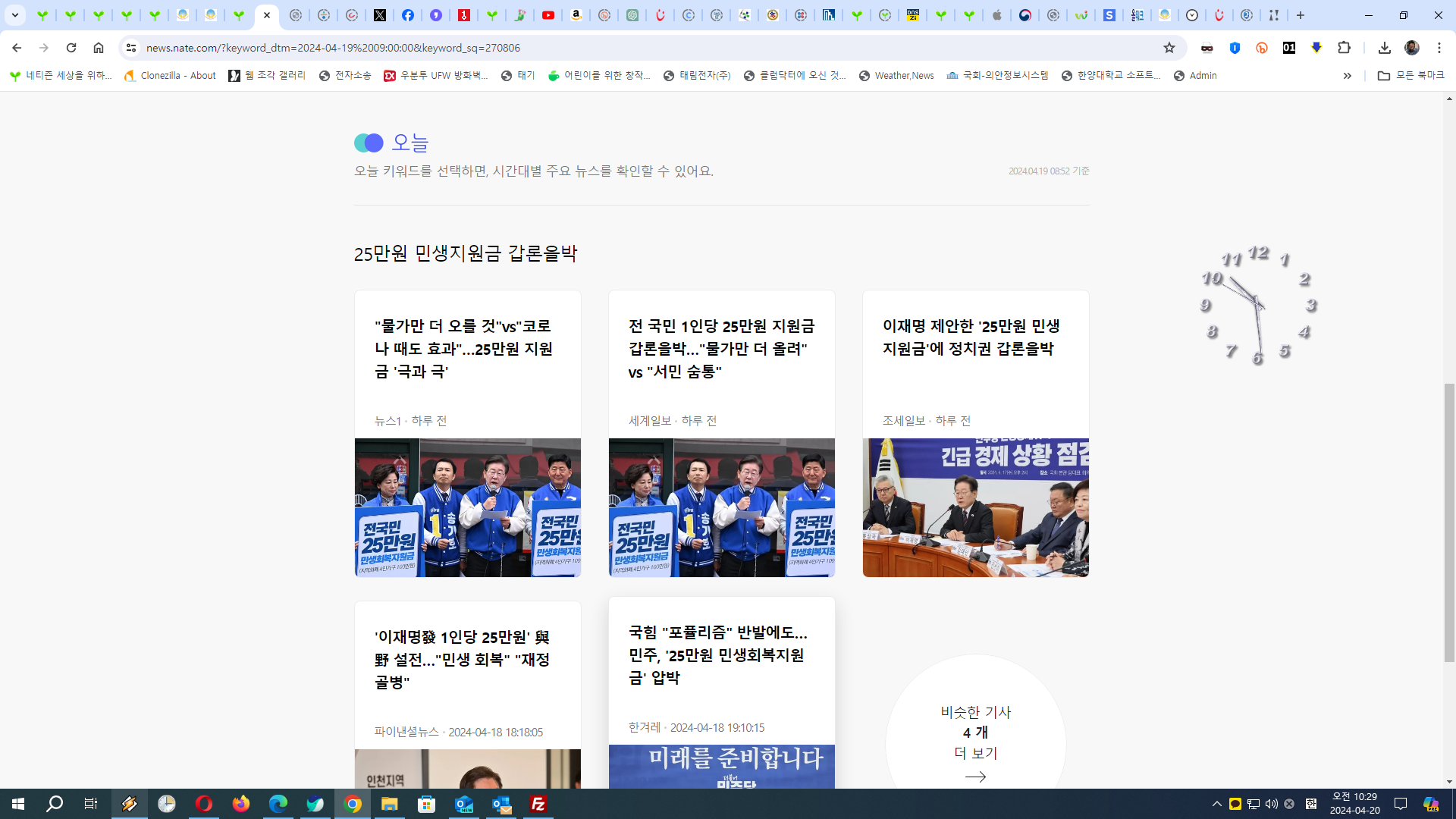Click the 조세일보 meeting thumbnail photo
The width and height of the screenshot is (1456, 819).
click(x=976, y=507)
